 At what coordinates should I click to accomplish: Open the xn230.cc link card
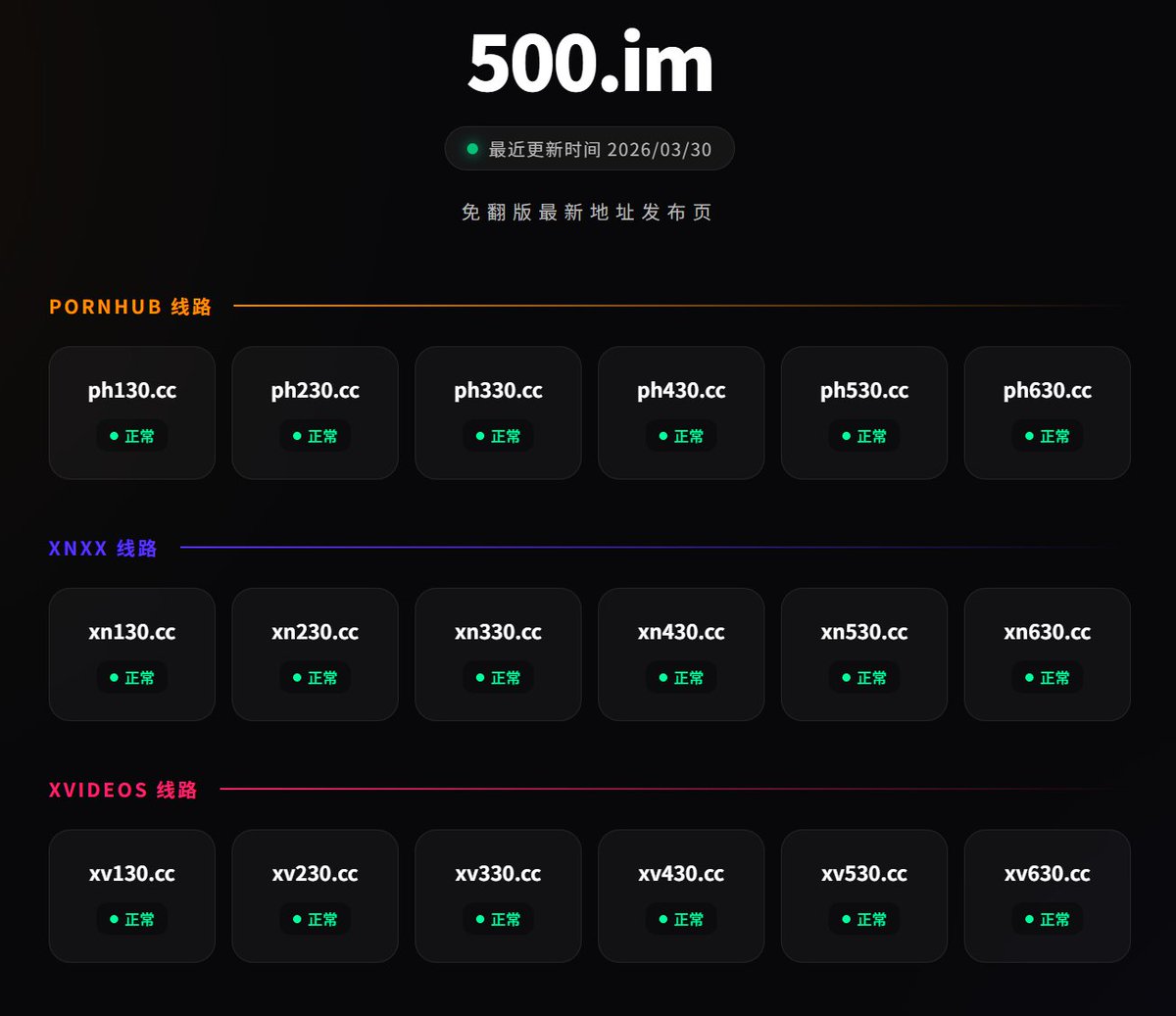coord(316,654)
